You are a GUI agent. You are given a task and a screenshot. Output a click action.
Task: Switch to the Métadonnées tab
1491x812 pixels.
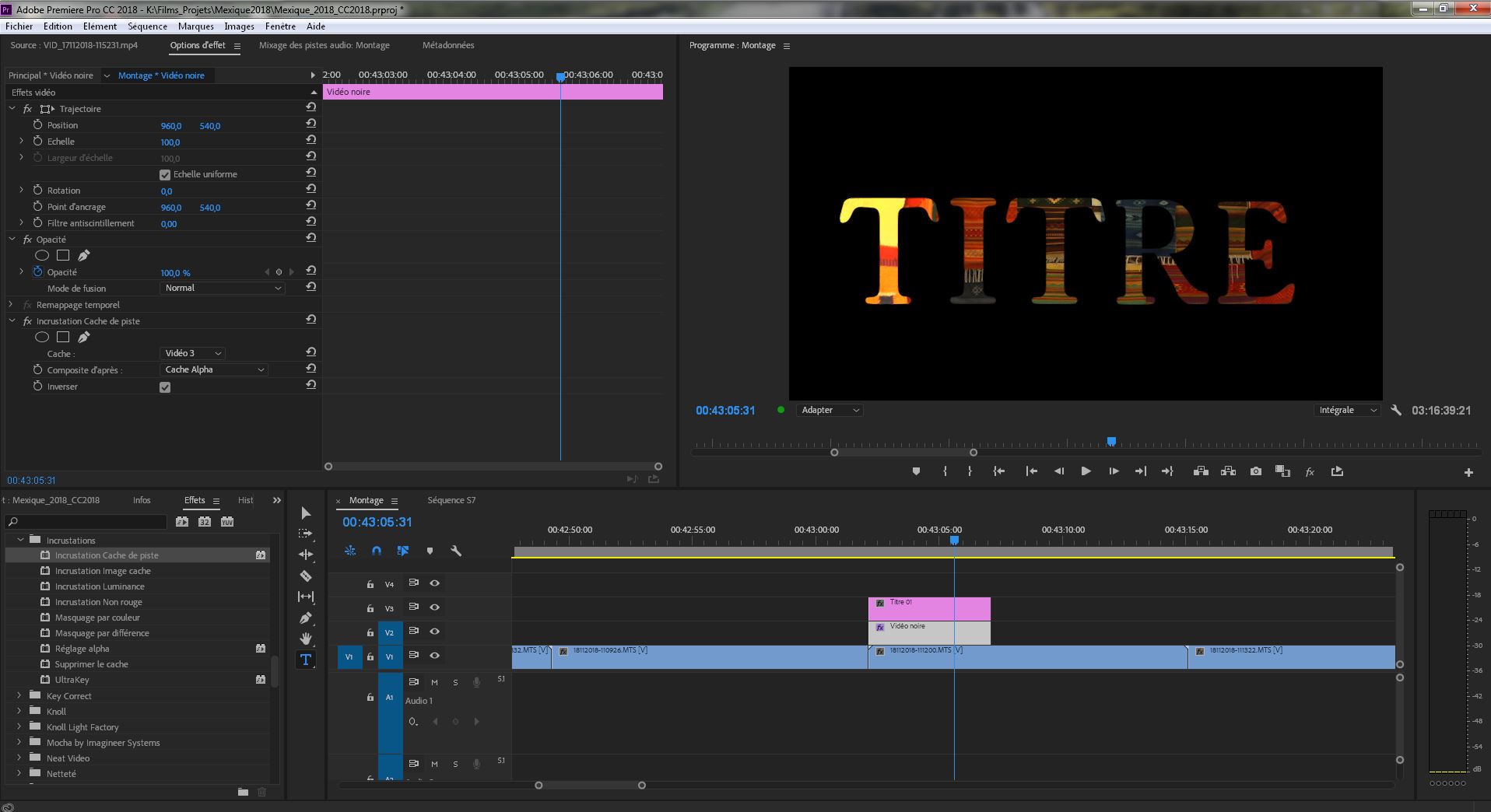pyautogui.click(x=448, y=45)
